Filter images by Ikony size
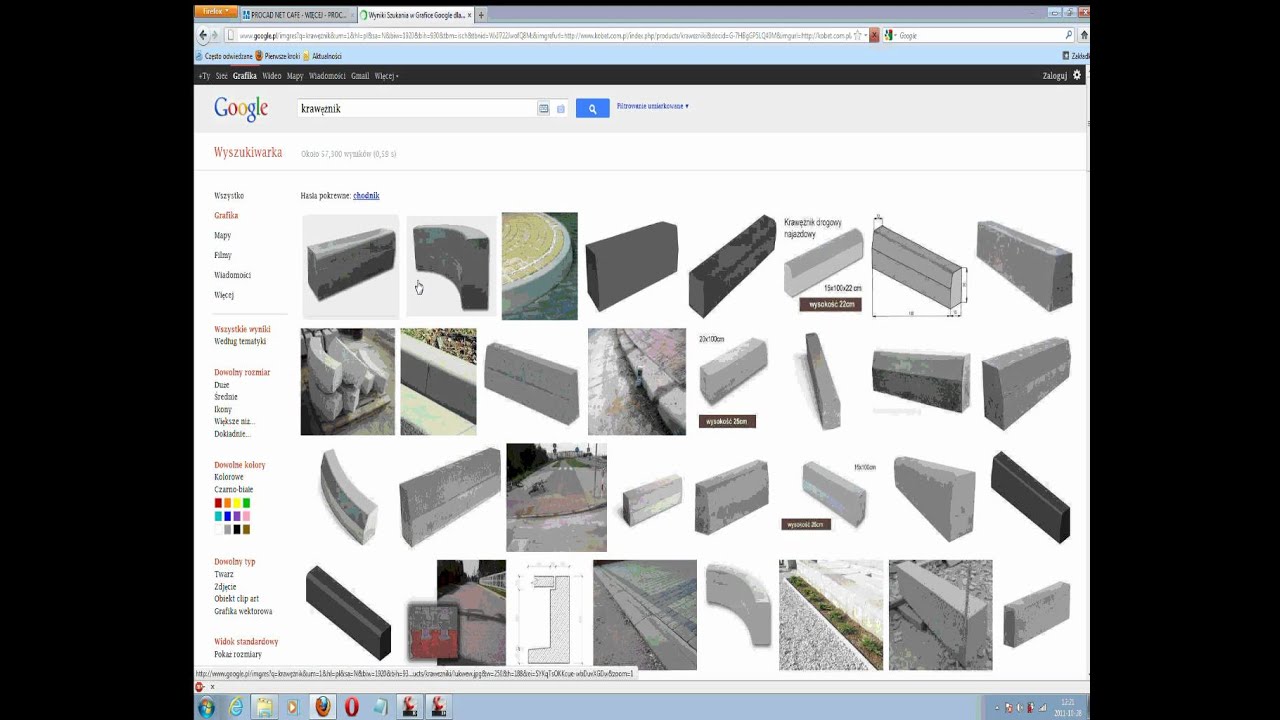The image size is (1280, 720). tap(223, 409)
